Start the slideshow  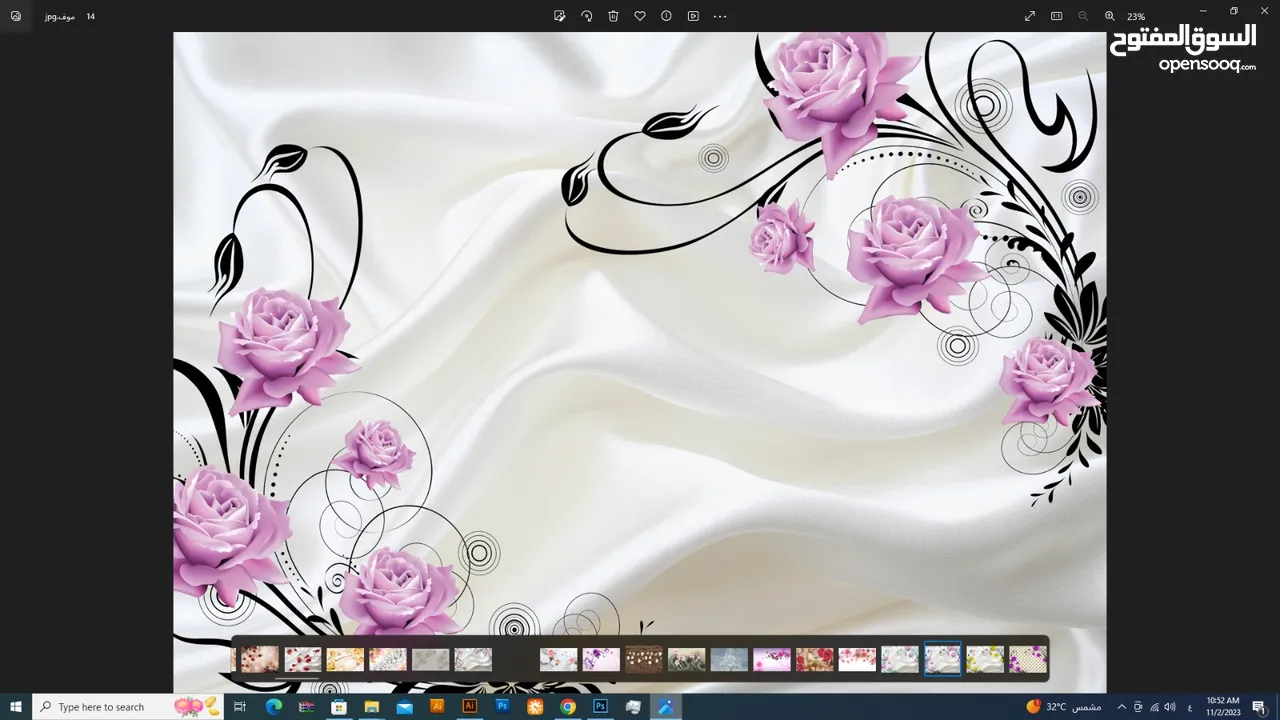pyautogui.click(x=693, y=16)
